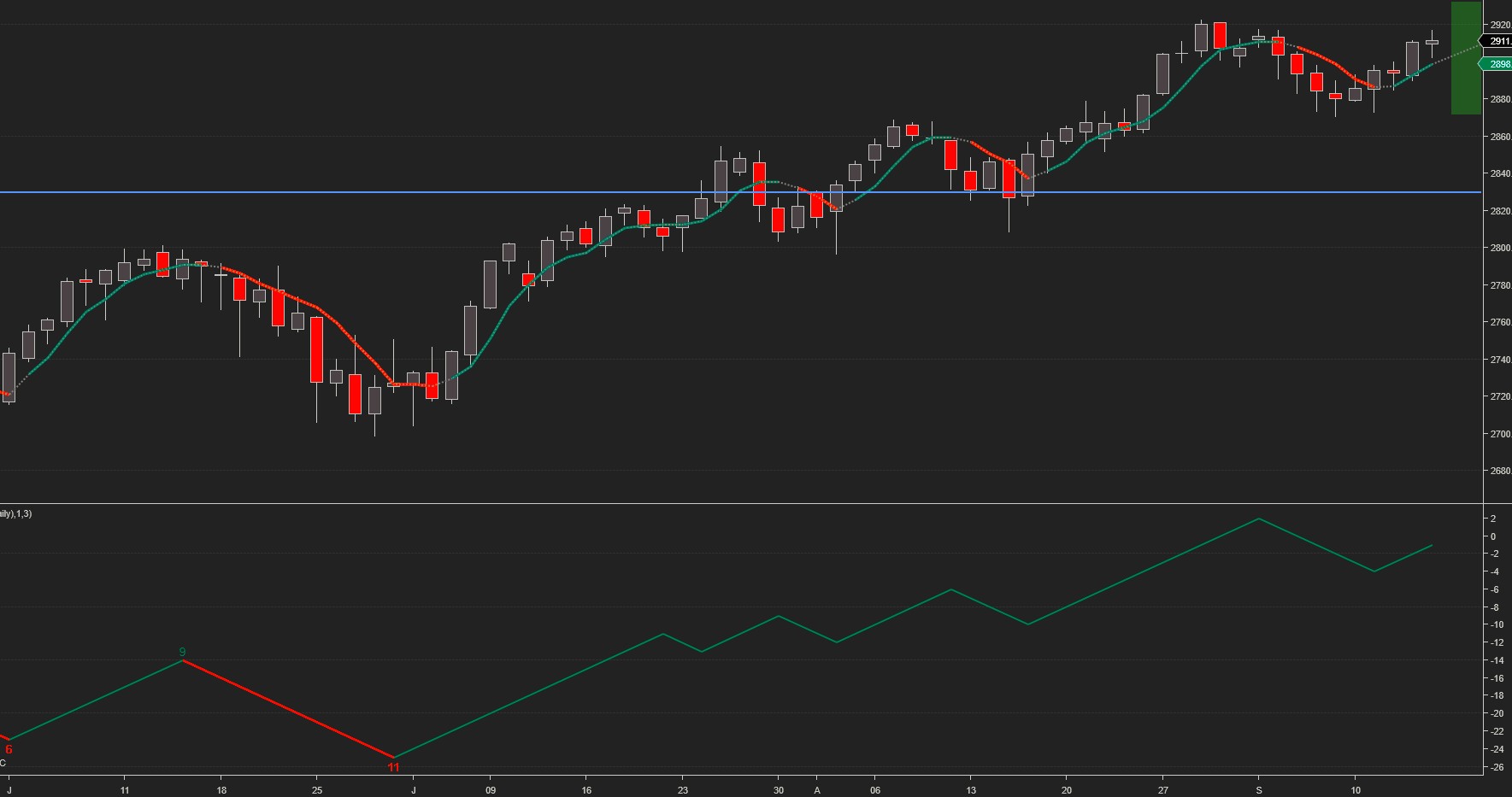The height and width of the screenshot is (797, 1512).
Task: Select the black 2911 current price marker
Action: point(1497,41)
